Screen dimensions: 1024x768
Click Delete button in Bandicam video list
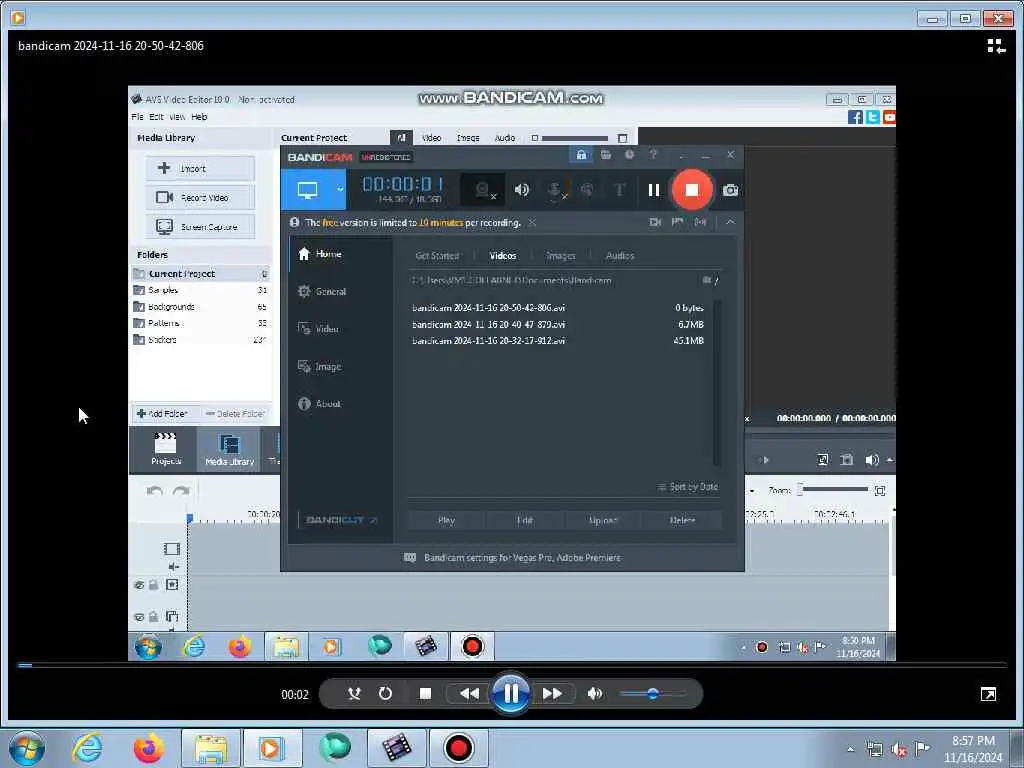[x=682, y=520]
